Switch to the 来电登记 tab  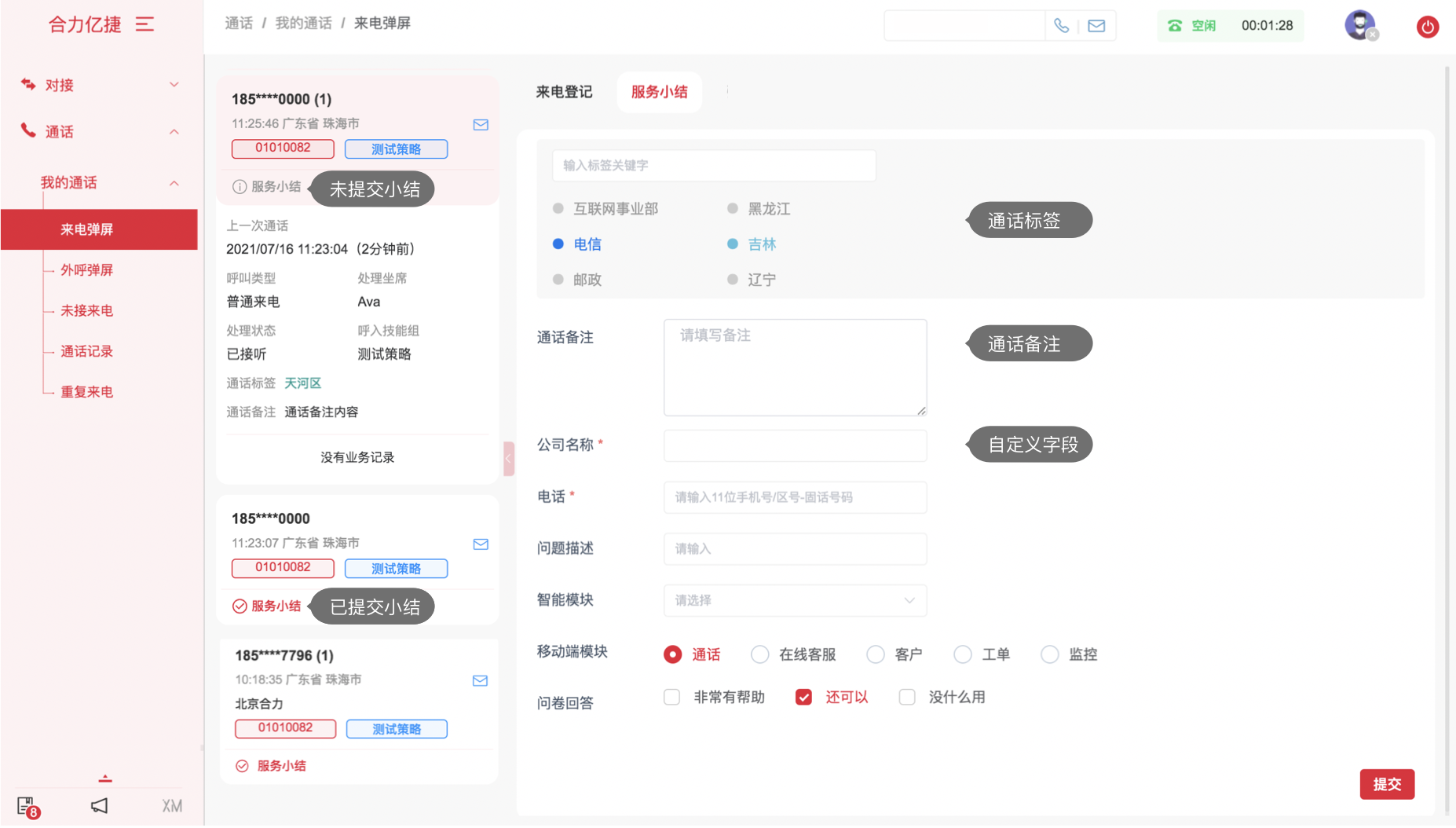(x=564, y=92)
